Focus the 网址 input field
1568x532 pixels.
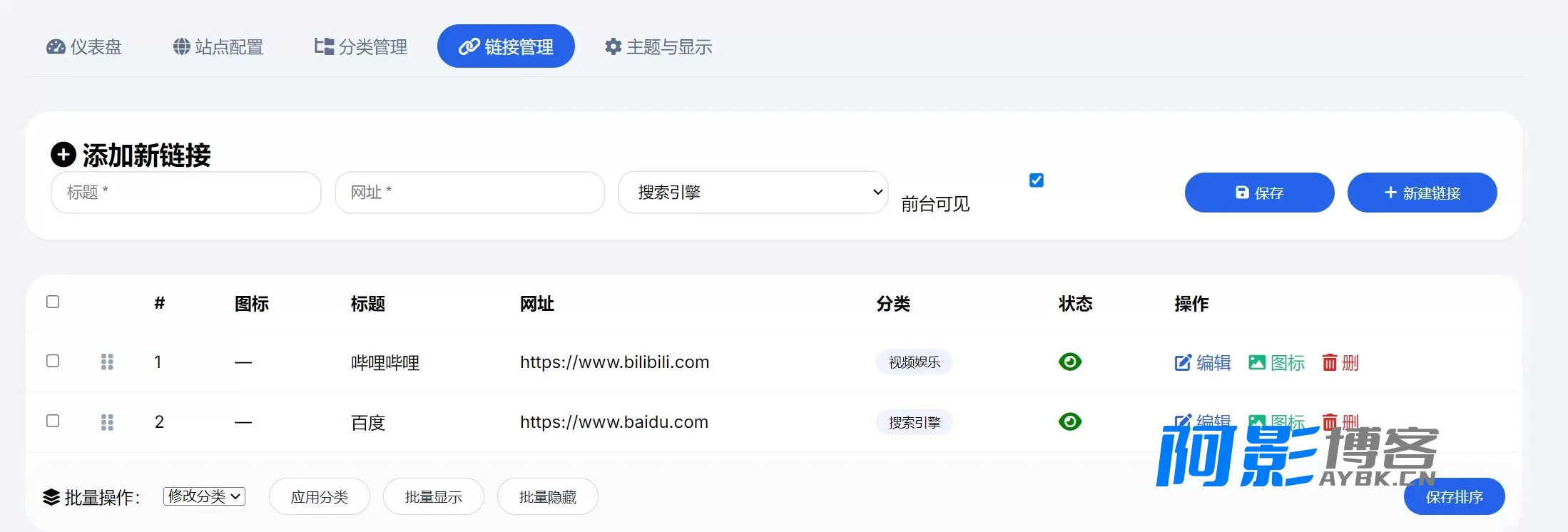pyautogui.click(x=469, y=193)
